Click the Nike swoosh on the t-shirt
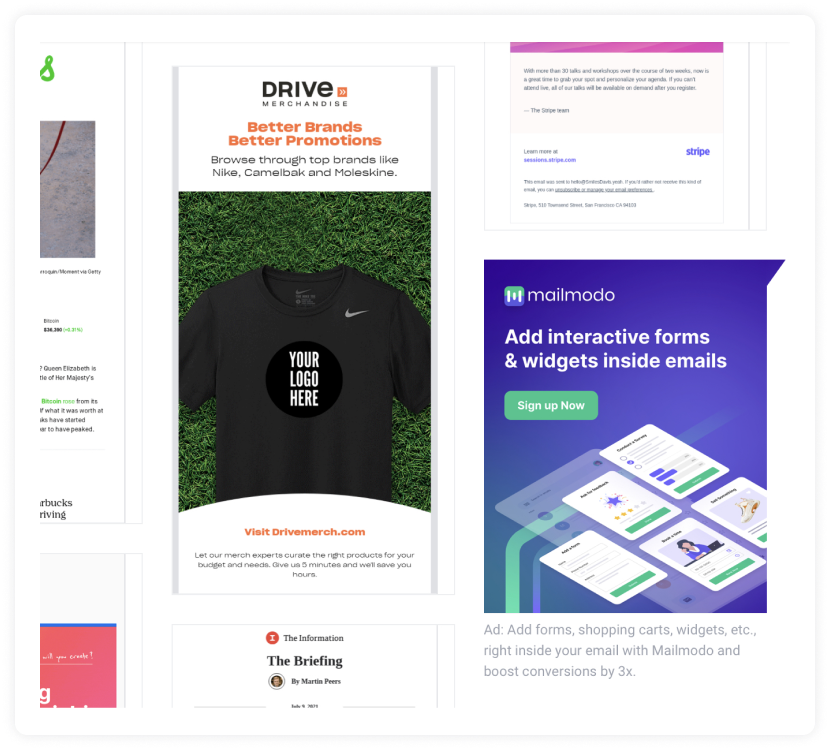This screenshot has width=830, height=750. (357, 313)
